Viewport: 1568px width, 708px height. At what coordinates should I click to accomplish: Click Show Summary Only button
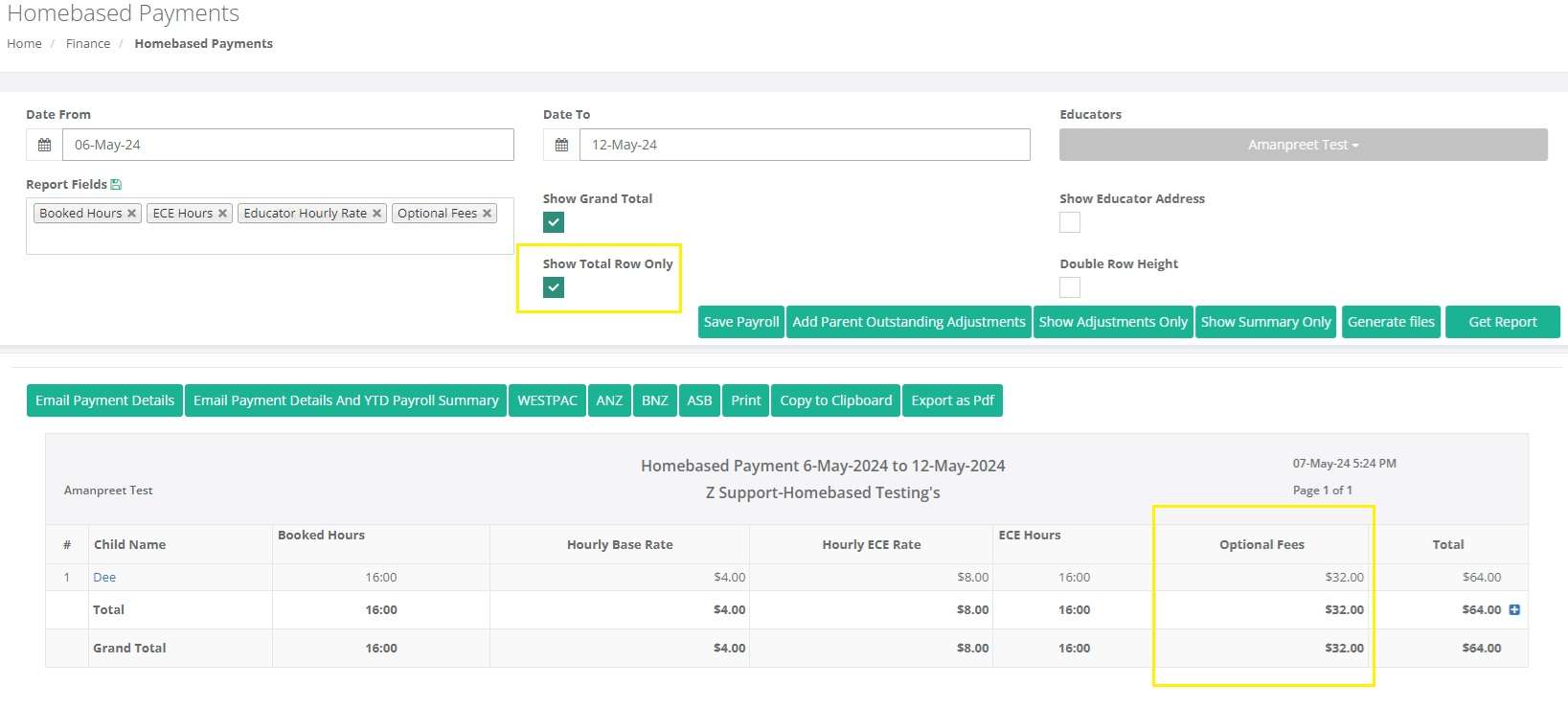pos(1266,322)
